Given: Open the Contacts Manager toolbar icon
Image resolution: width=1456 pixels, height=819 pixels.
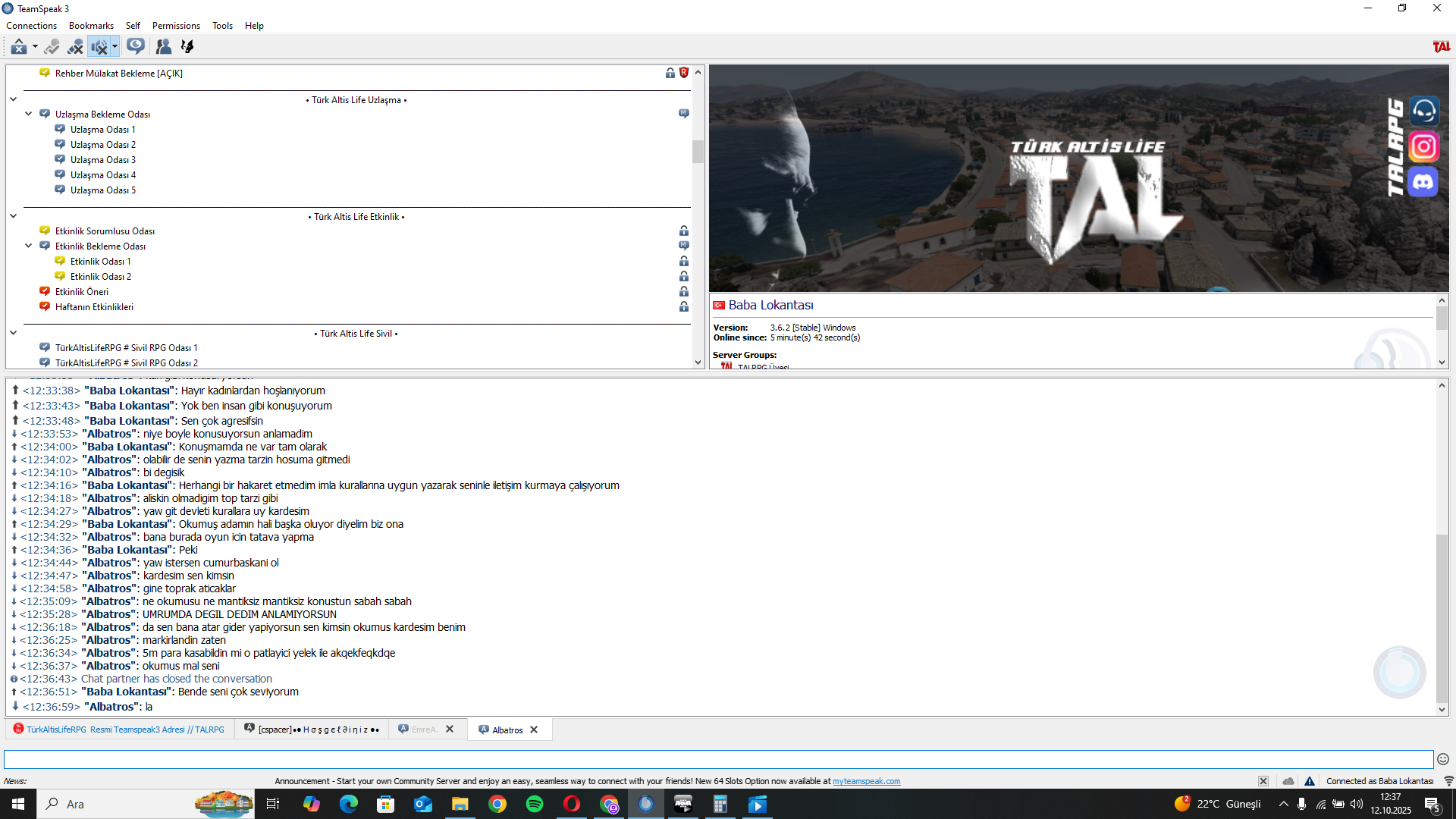Looking at the screenshot, I should point(163,47).
